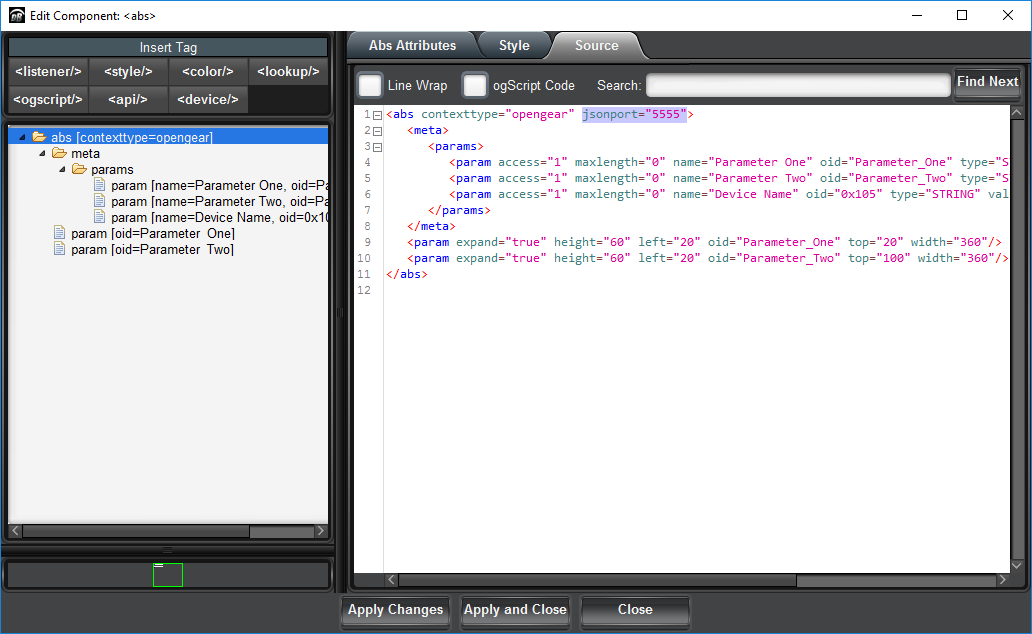
Task: Collapse the abs tag fold marker on line 1
Action: click(x=377, y=115)
